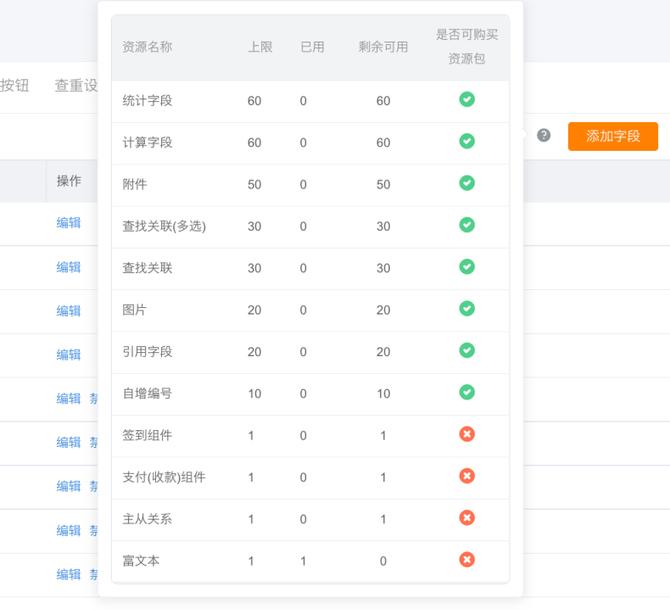This screenshot has height=610, width=670.
Task: Click the red cross icon for 支付(收款)组件
Action: (467, 476)
